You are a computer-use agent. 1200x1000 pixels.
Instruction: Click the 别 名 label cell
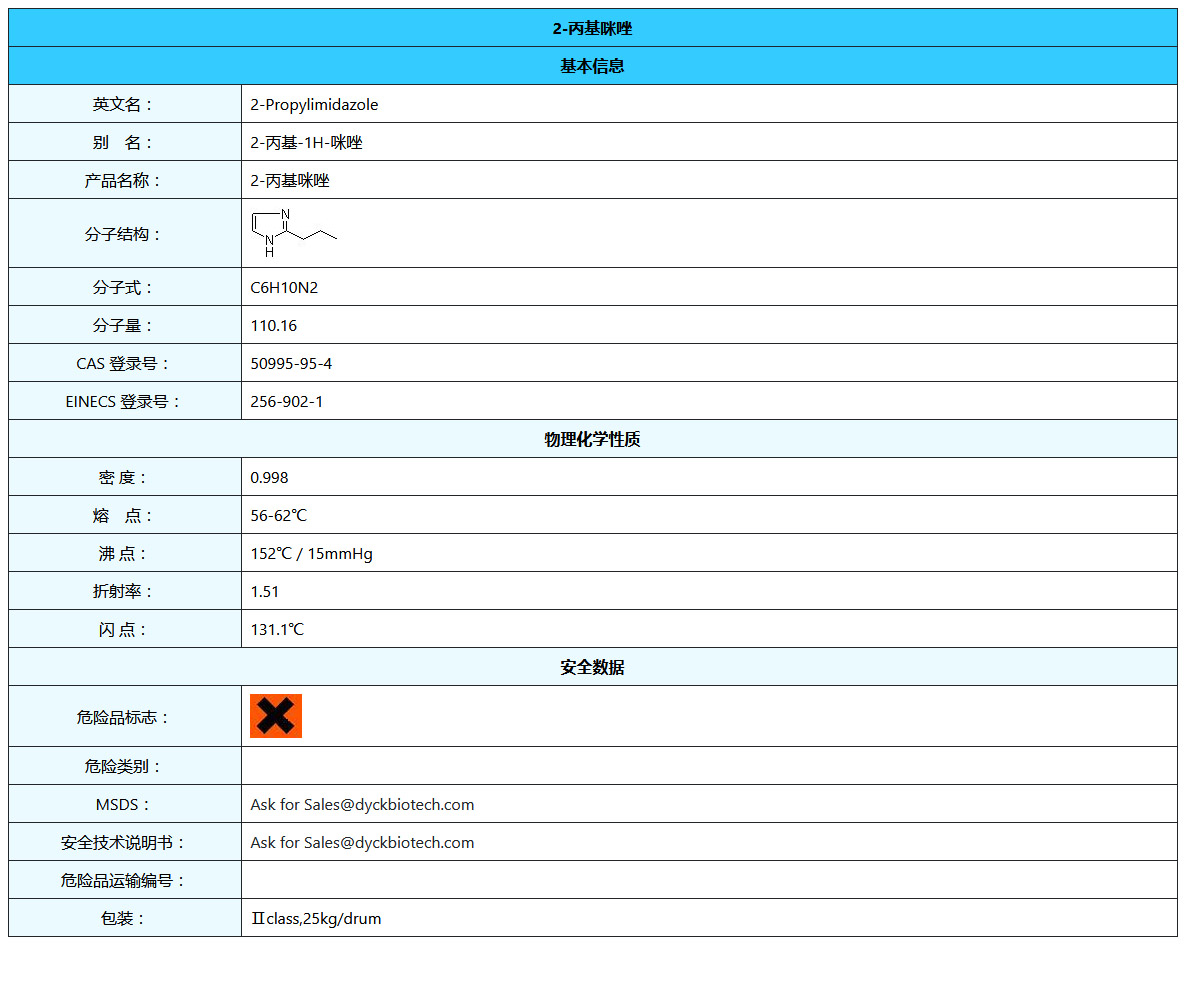pyautogui.click(x=125, y=142)
